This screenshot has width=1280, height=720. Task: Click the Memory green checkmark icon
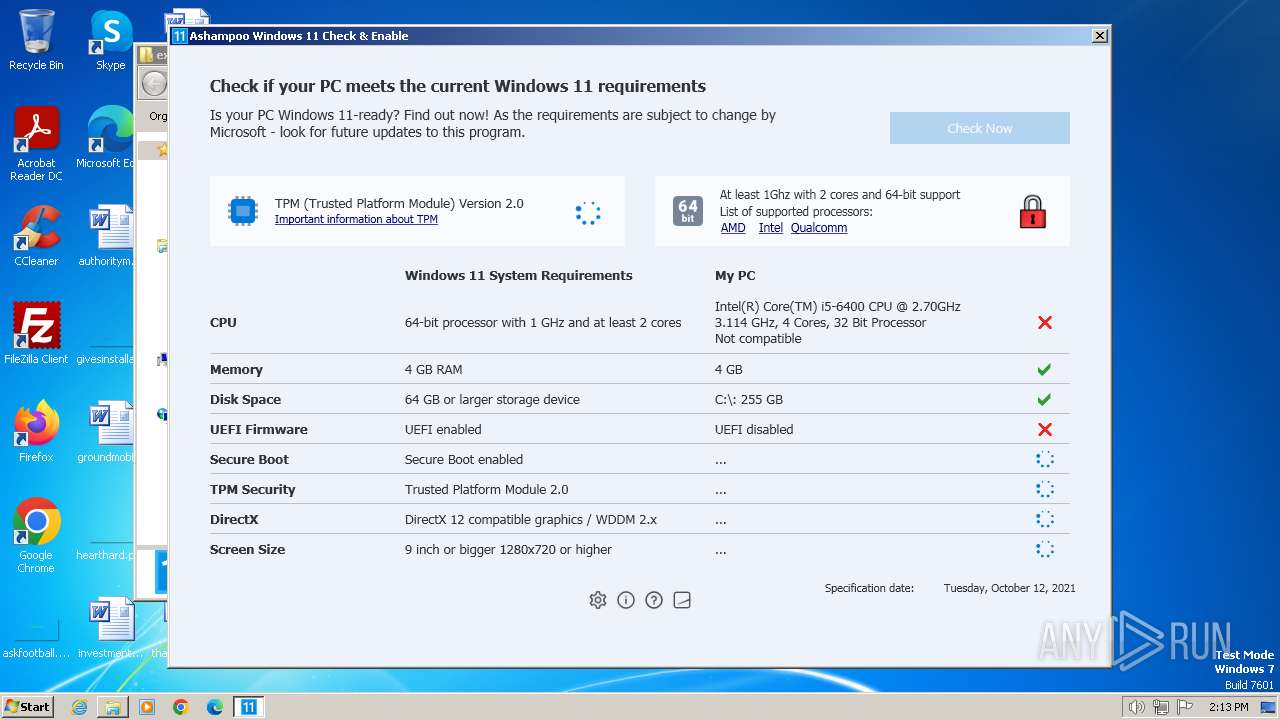[x=1044, y=369]
